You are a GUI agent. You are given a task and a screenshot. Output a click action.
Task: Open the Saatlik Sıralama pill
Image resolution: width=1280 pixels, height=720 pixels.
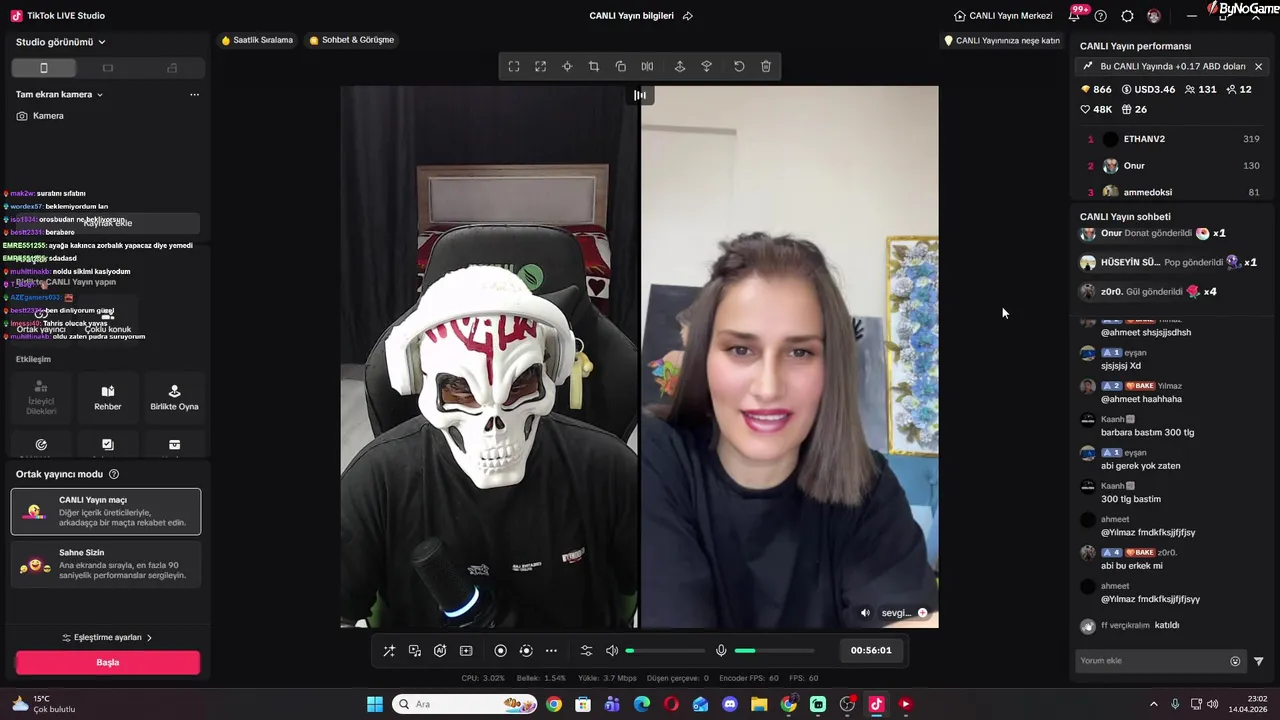tap(258, 40)
